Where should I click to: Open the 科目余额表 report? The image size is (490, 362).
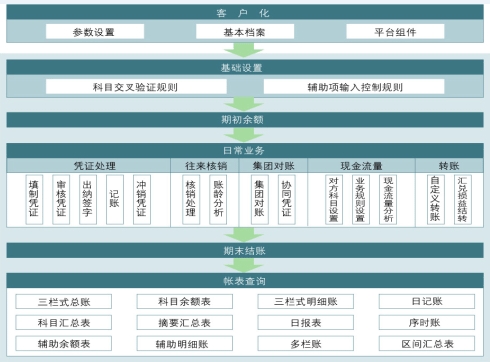point(185,302)
